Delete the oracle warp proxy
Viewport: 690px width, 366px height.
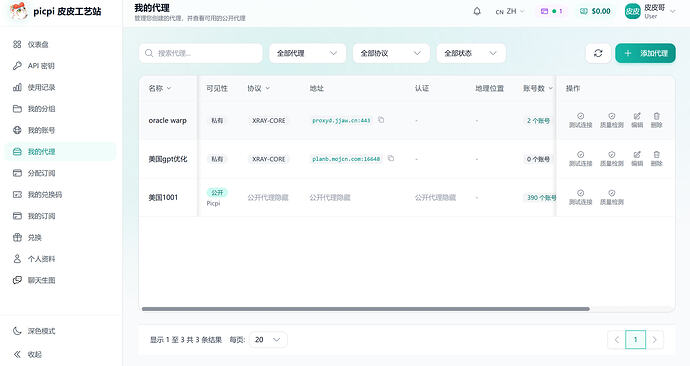(x=657, y=120)
